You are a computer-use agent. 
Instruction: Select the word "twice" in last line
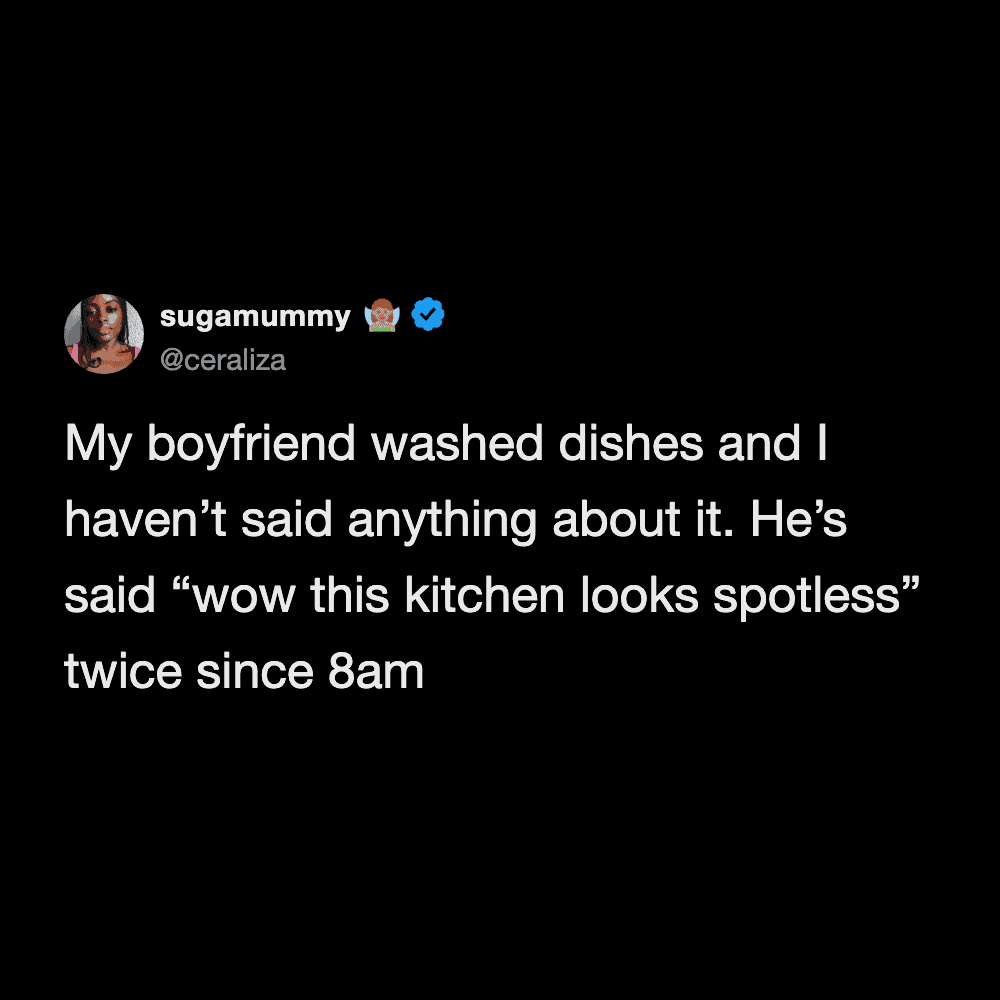pyautogui.click(x=123, y=671)
